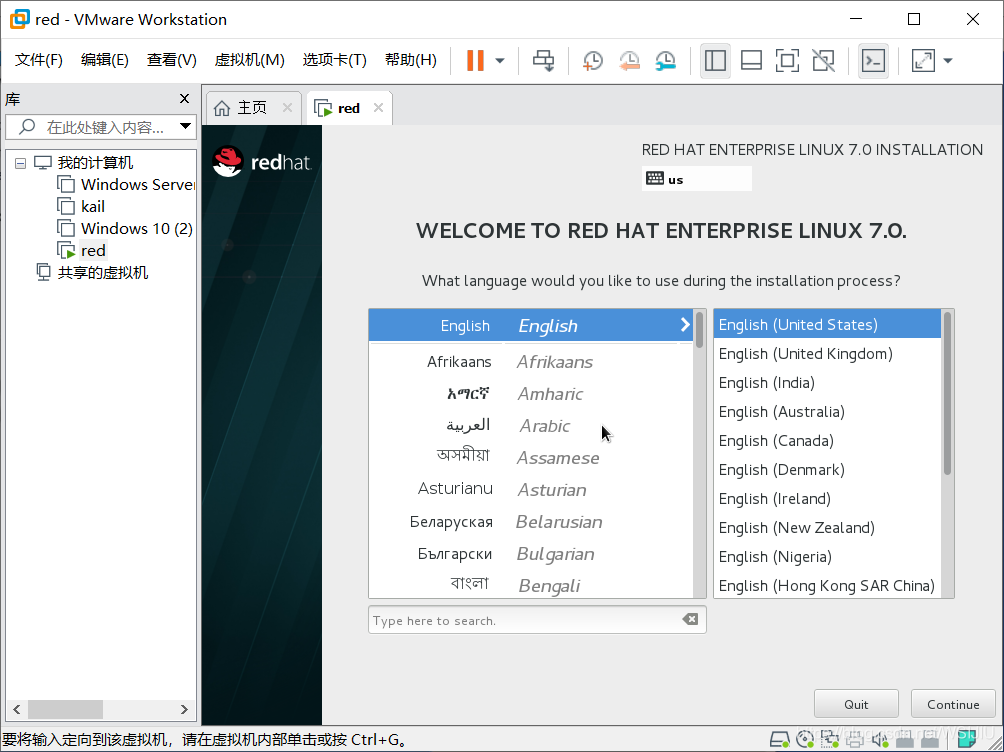Image resolution: width=1004 pixels, height=752 pixels.
Task: Select Belarusian in the language list
Action: click(531, 522)
